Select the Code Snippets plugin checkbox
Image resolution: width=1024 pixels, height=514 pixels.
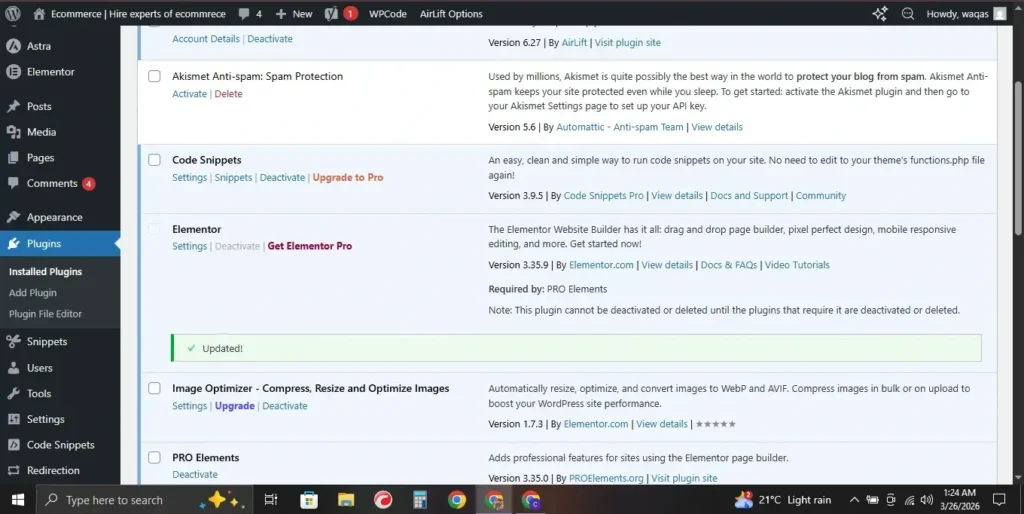tap(154, 160)
